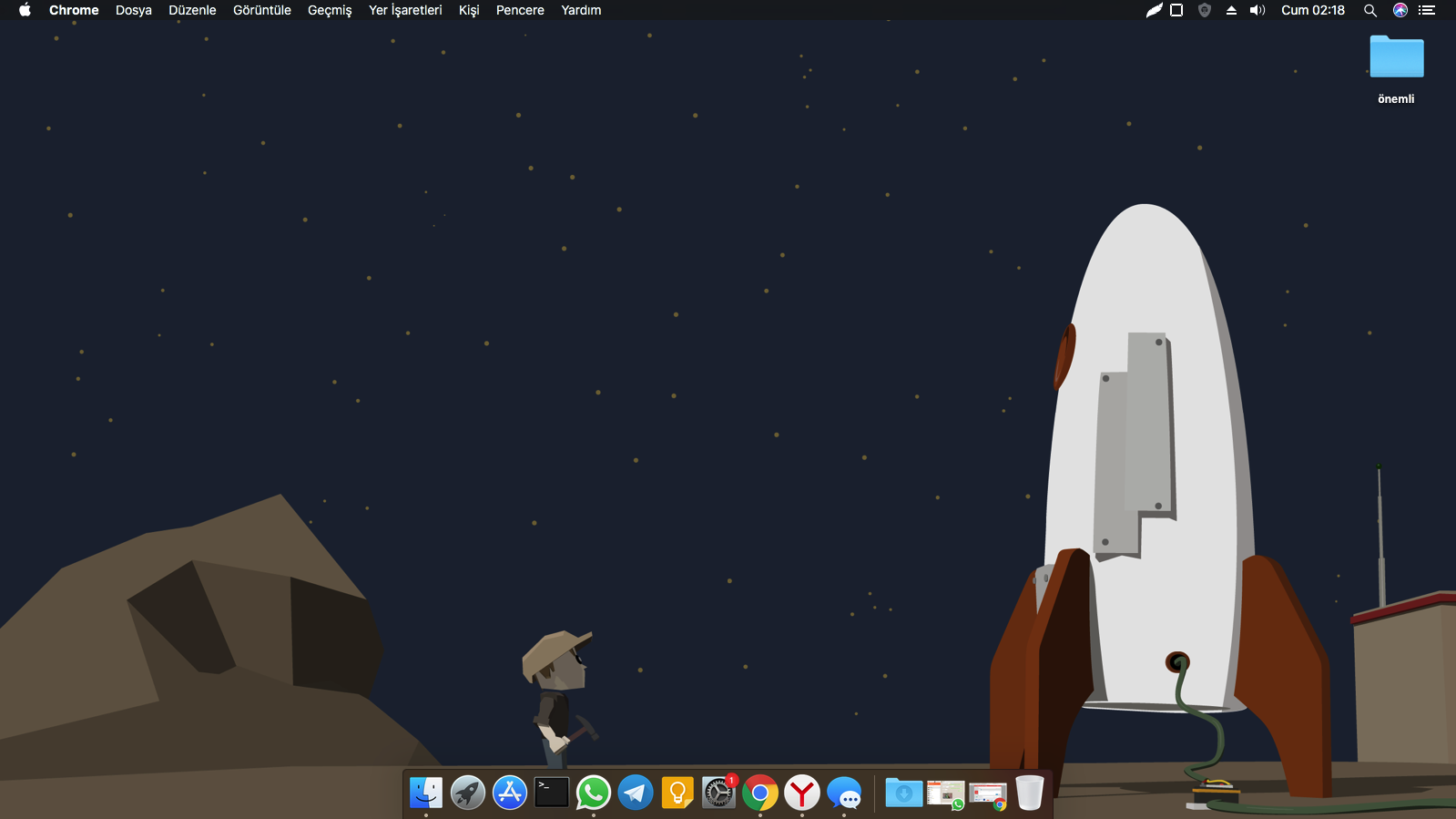Open the Downloads folder stack in dock
Image resolution: width=1456 pixels, height=819 pixels.
pos(903,793)
